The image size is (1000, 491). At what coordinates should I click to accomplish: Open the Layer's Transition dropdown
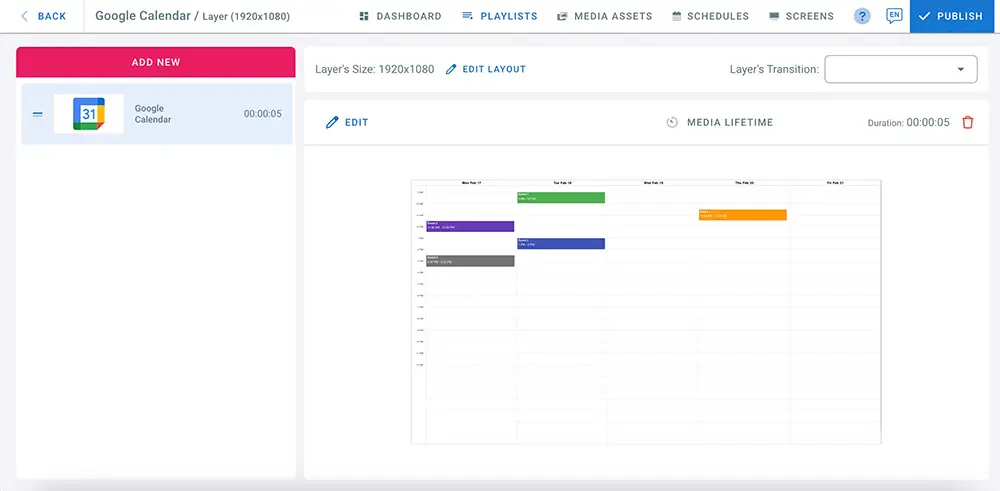click(901, 69)
